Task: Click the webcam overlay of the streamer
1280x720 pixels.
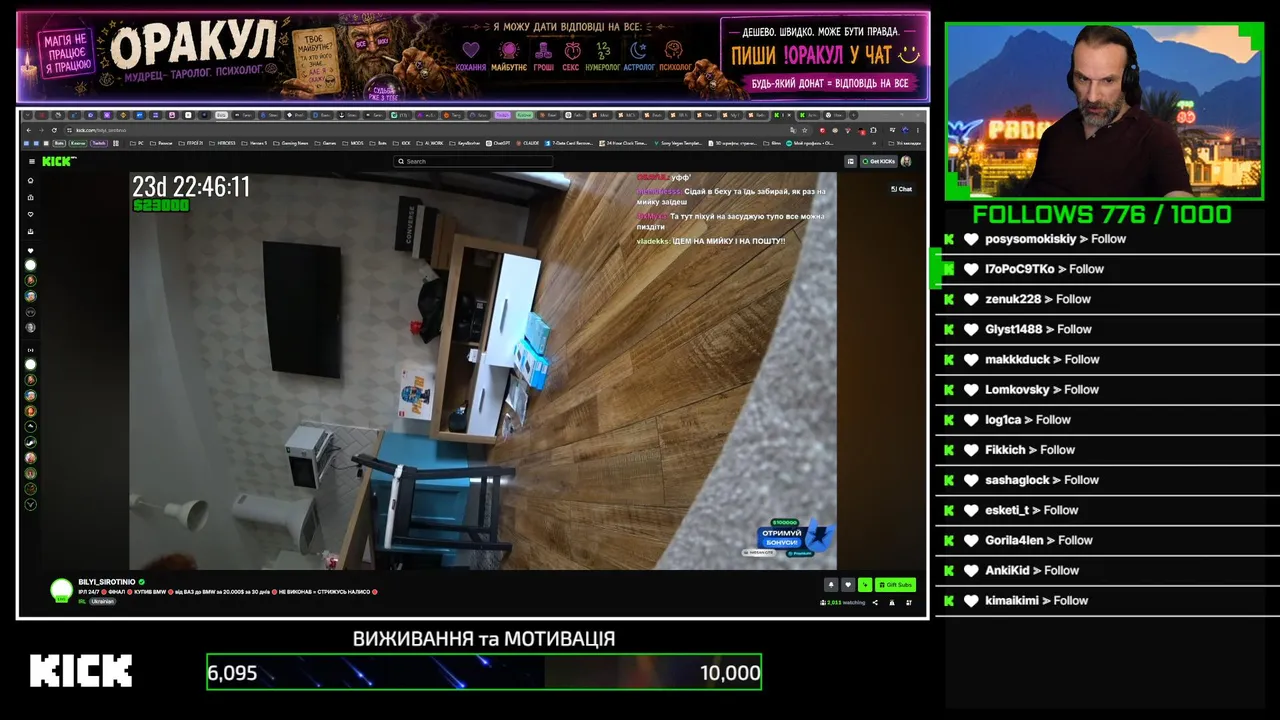Action: coord(1104,111)
